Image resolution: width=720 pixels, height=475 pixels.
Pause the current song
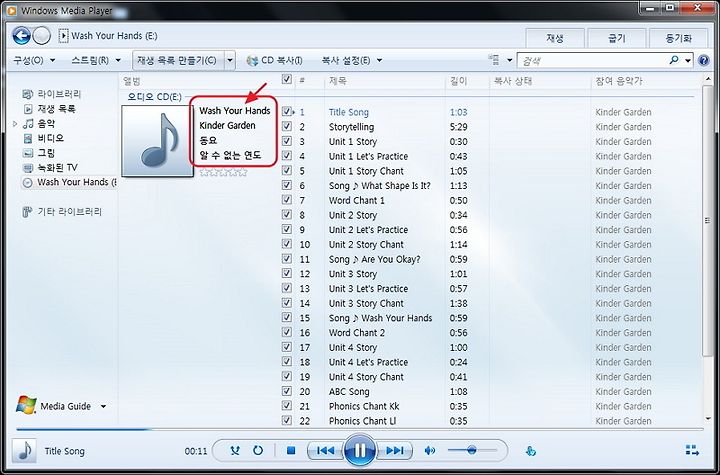[x=360, y=450]
